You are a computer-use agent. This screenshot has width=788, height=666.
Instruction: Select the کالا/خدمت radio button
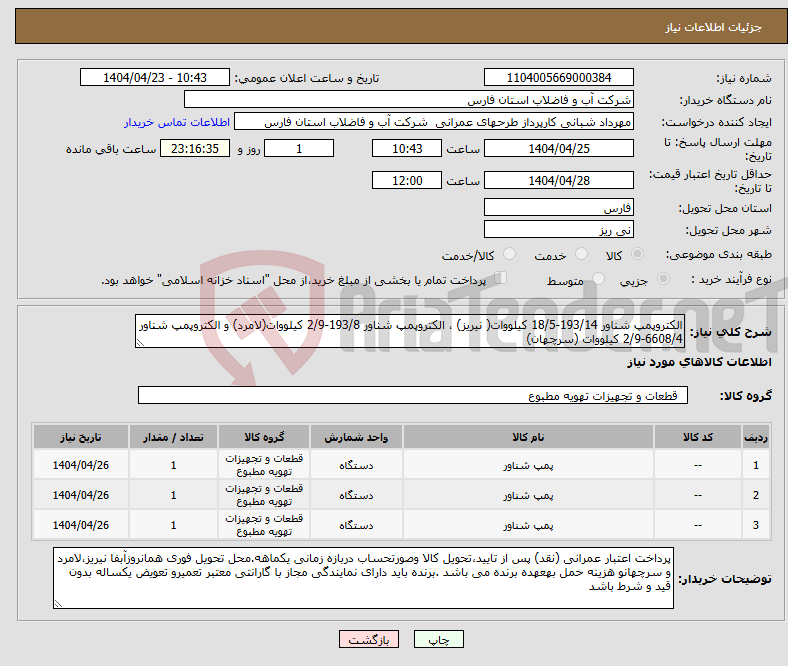pos(510,254)
